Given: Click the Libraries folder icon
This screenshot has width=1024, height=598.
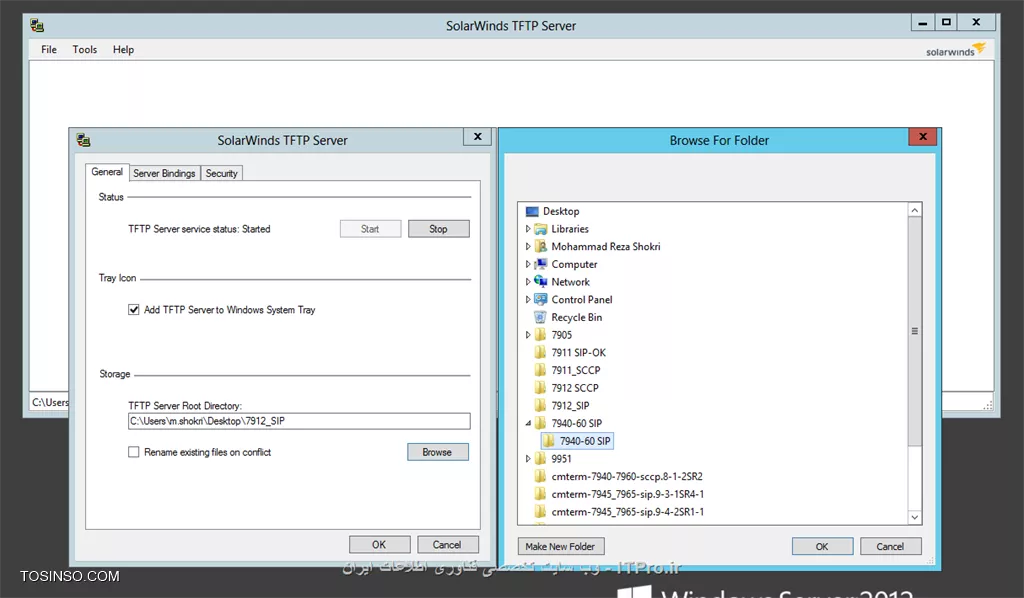Looking at the screenshot, I should 540,229.
